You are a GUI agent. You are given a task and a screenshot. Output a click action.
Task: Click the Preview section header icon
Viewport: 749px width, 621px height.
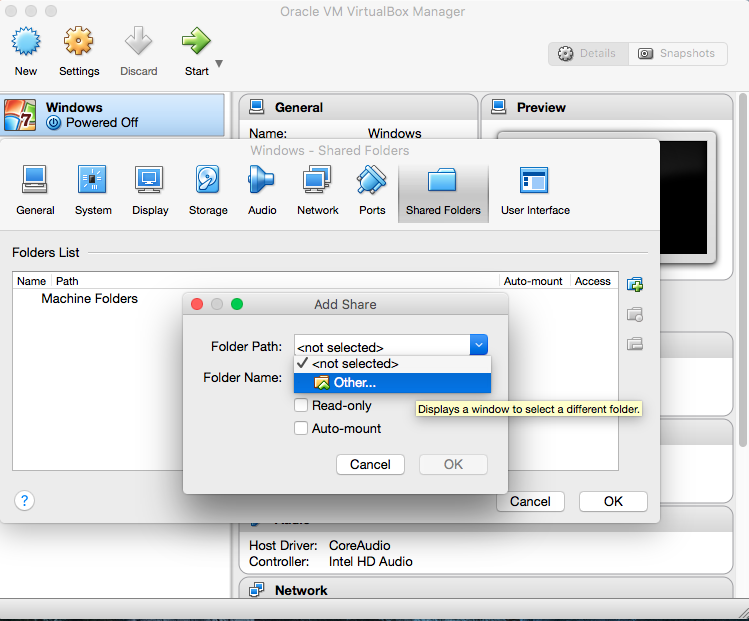(499, 107)
